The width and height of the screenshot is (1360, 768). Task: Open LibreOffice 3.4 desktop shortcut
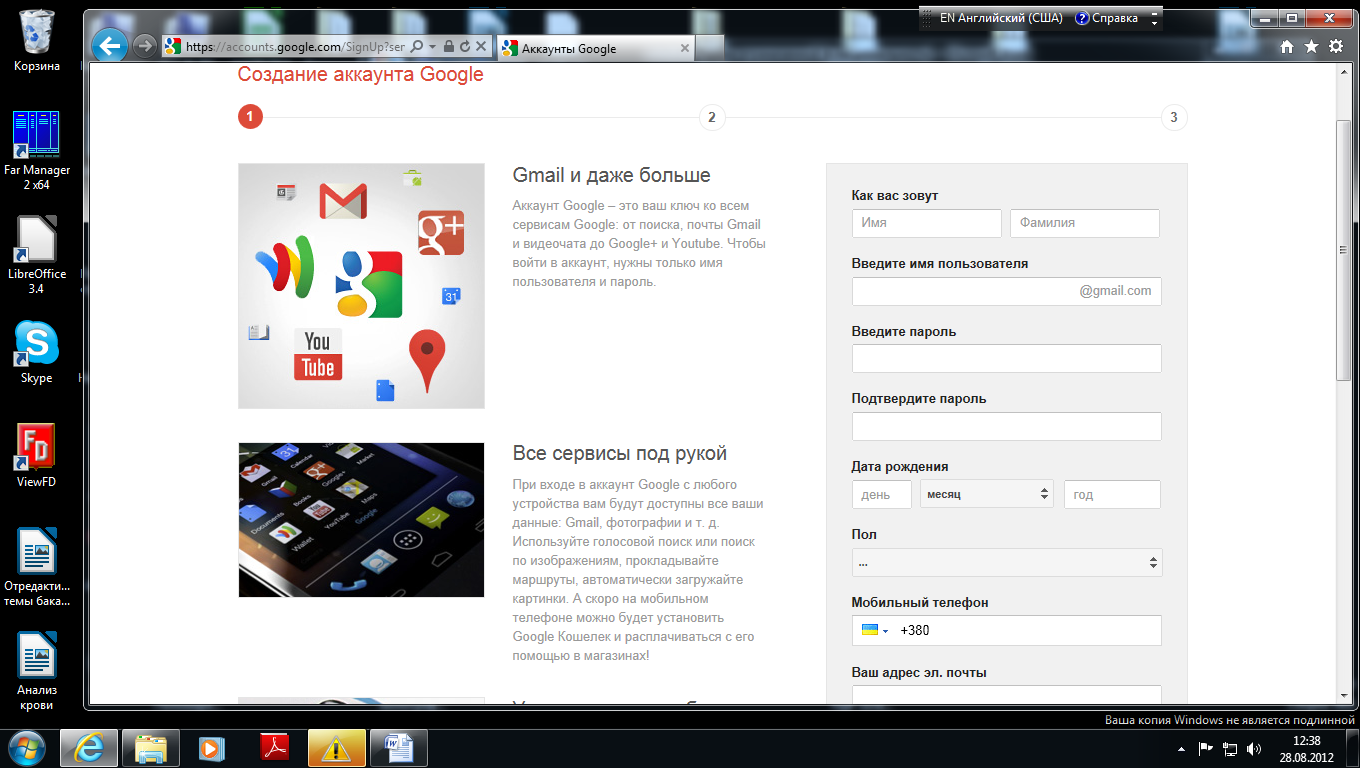(37, 255)
